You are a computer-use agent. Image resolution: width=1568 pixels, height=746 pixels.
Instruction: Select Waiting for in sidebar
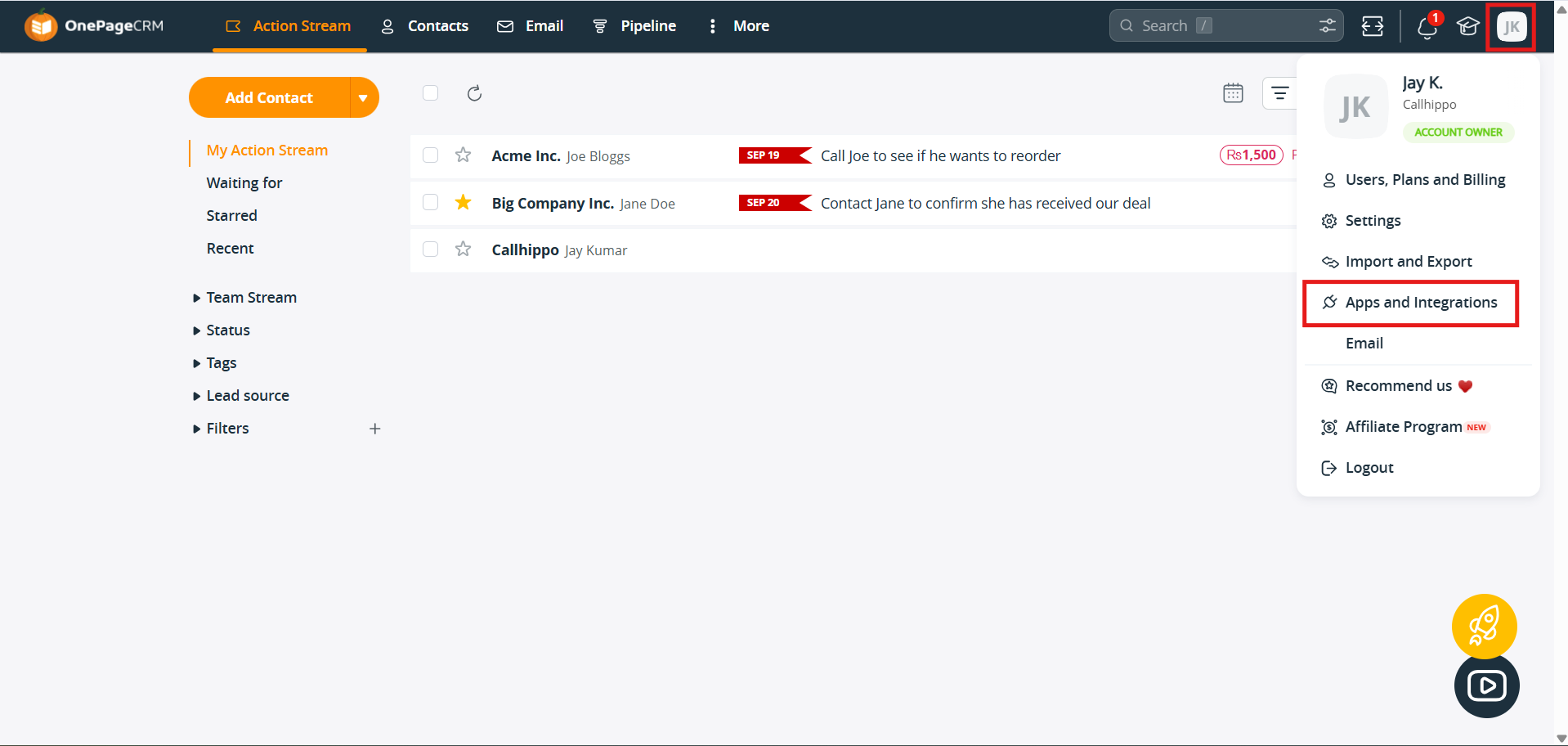click(244, 183)
